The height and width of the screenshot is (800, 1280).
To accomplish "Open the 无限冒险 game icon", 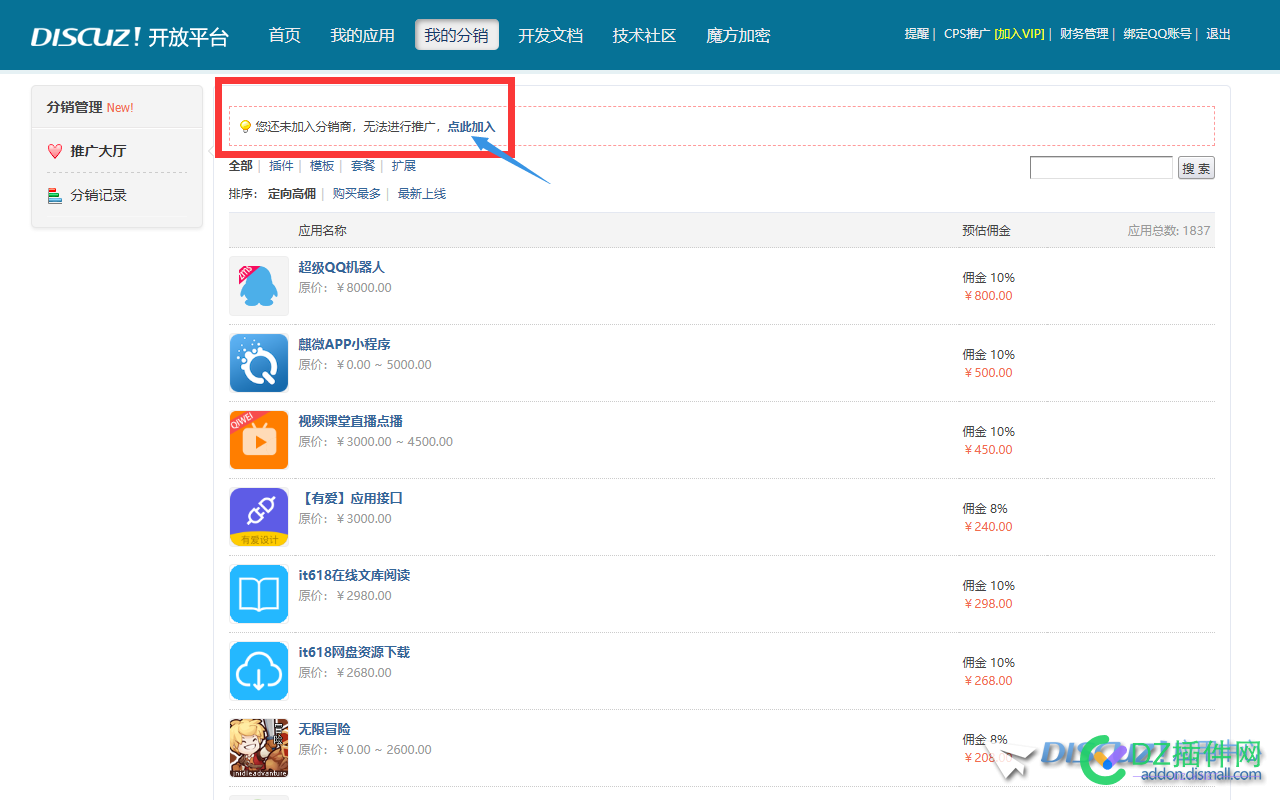I will 259,748.
